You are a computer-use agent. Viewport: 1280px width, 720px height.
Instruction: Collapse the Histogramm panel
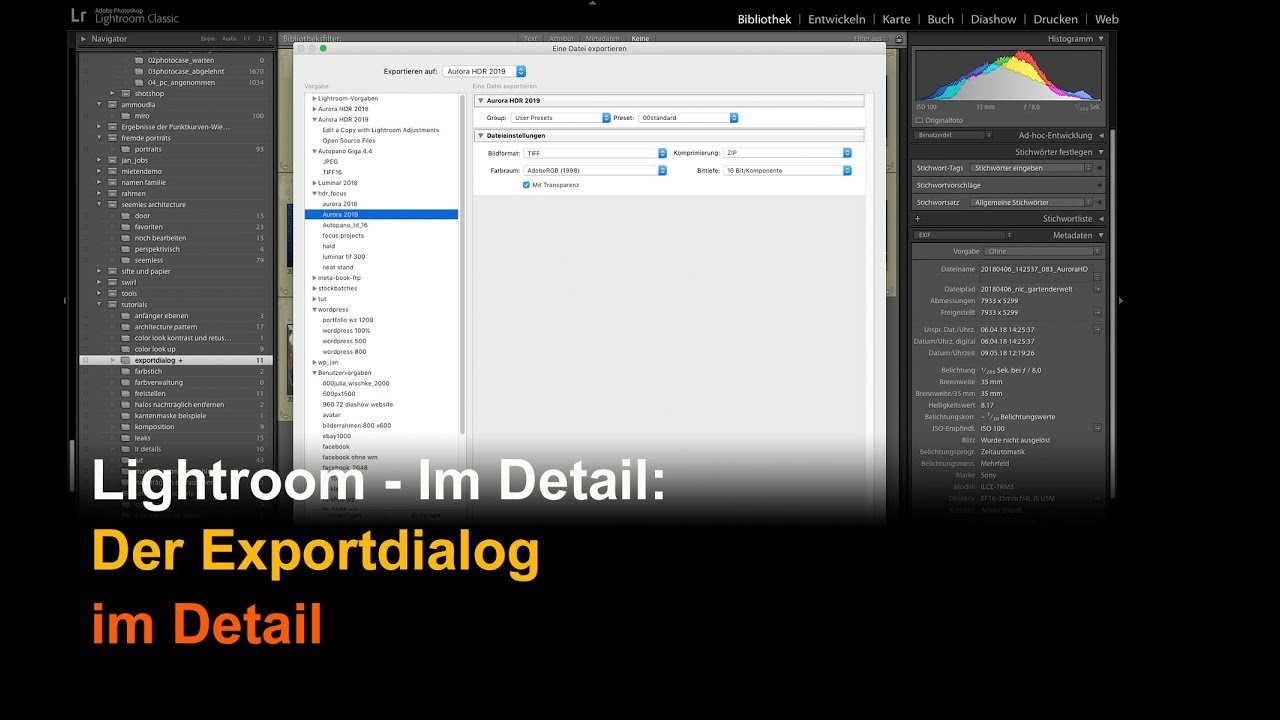pos(1101,39)
